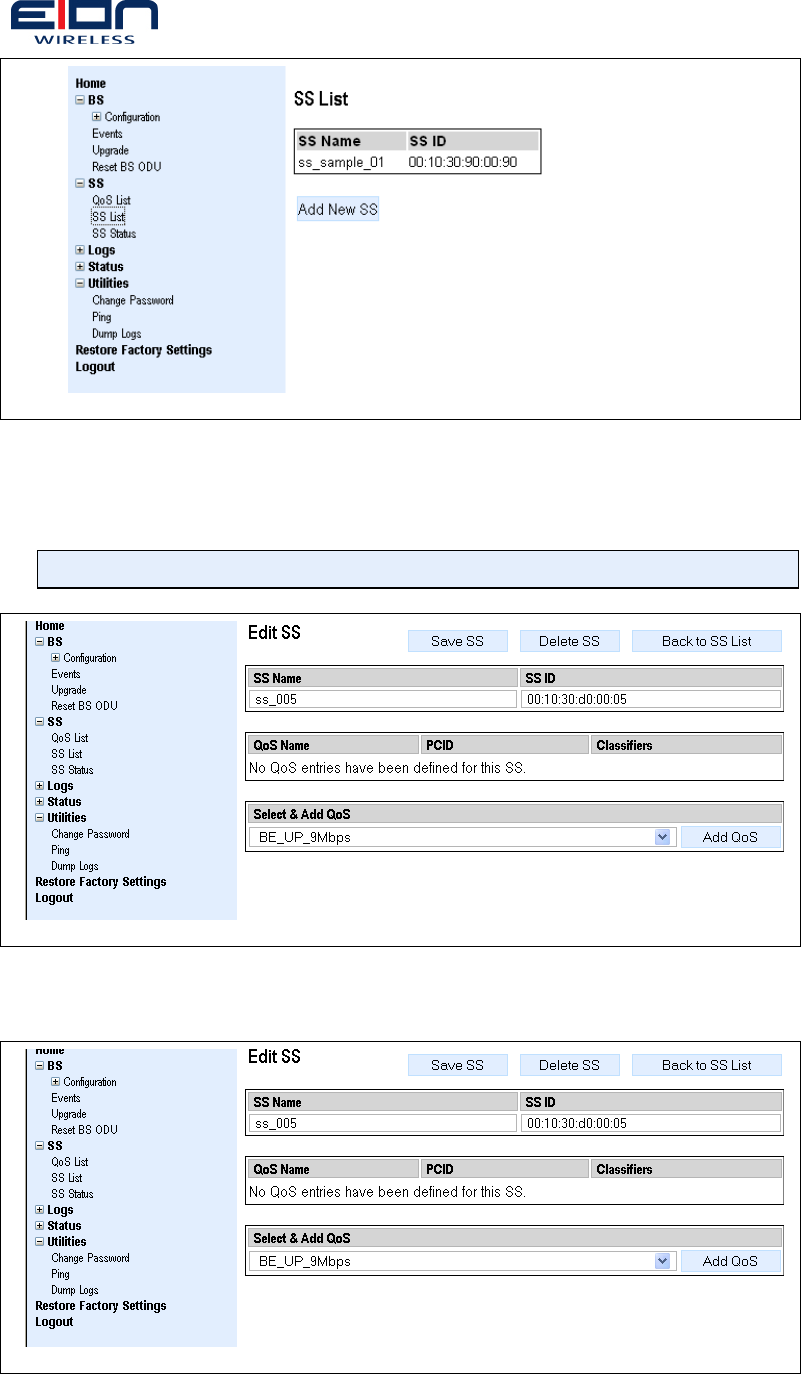Open Upgrade on the SS List page sidebar
801x1374 pixels.
(x=110, y=150)
